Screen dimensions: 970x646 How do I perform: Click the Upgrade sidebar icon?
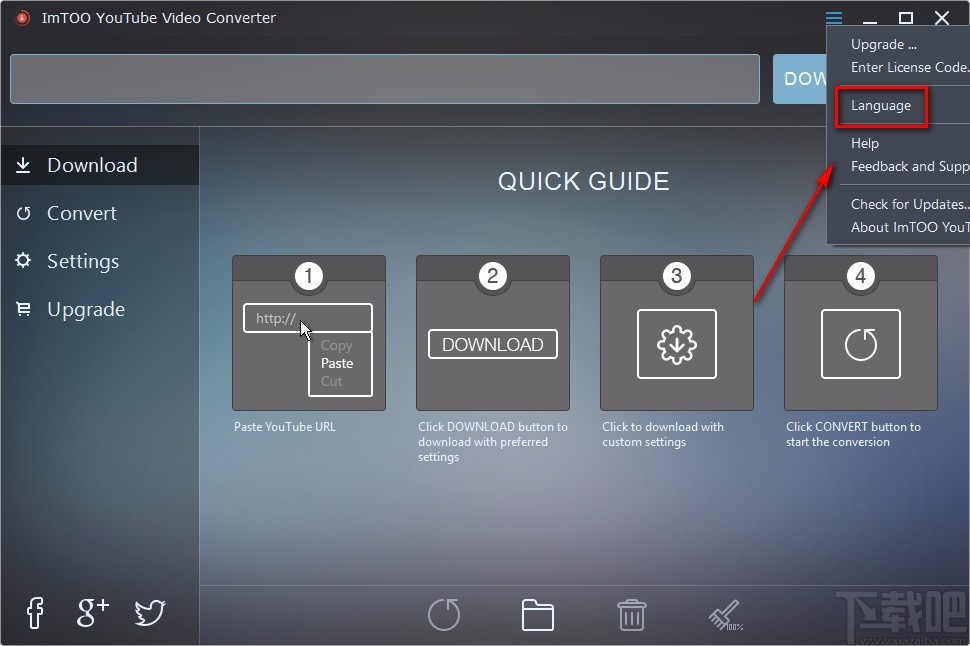[23, 309]
